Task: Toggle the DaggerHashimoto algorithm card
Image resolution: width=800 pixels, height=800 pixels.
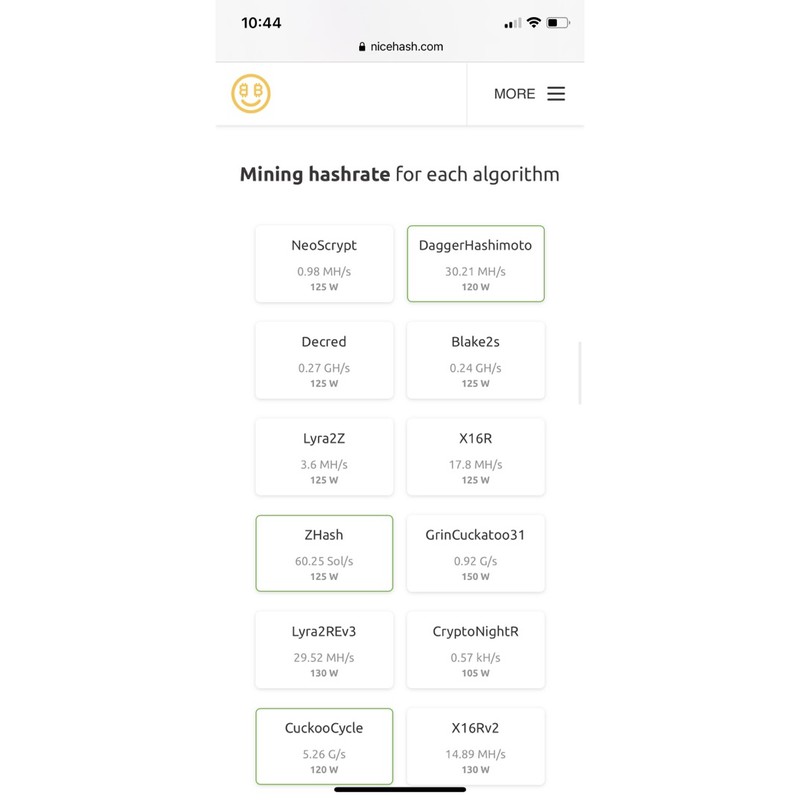Action: pos(475,264)
